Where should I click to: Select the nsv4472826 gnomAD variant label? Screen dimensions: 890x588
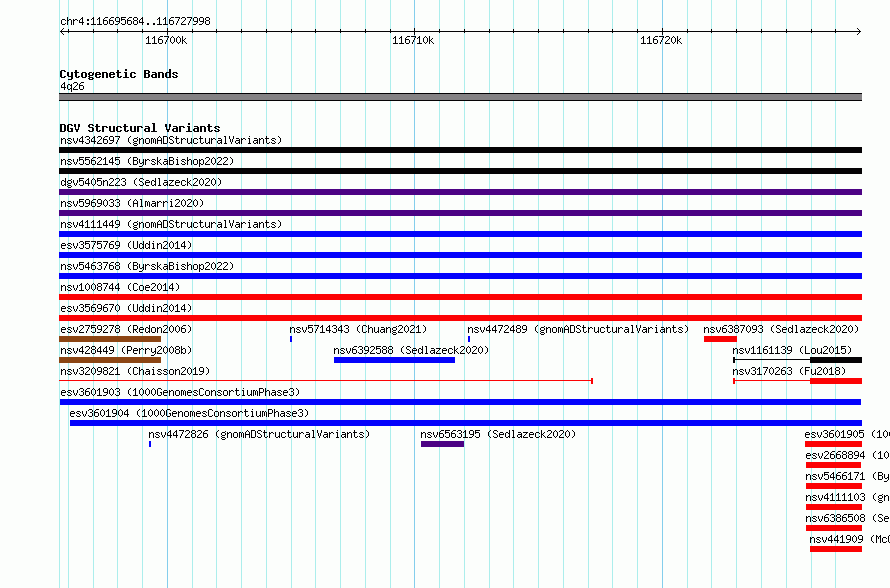click(x=259, y=434)
